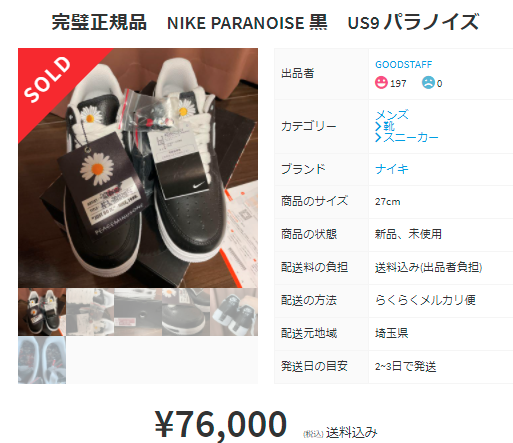Select the sixth thumbnail showing insoles
The height and width of the screenshot is (443, 513).
42,360
